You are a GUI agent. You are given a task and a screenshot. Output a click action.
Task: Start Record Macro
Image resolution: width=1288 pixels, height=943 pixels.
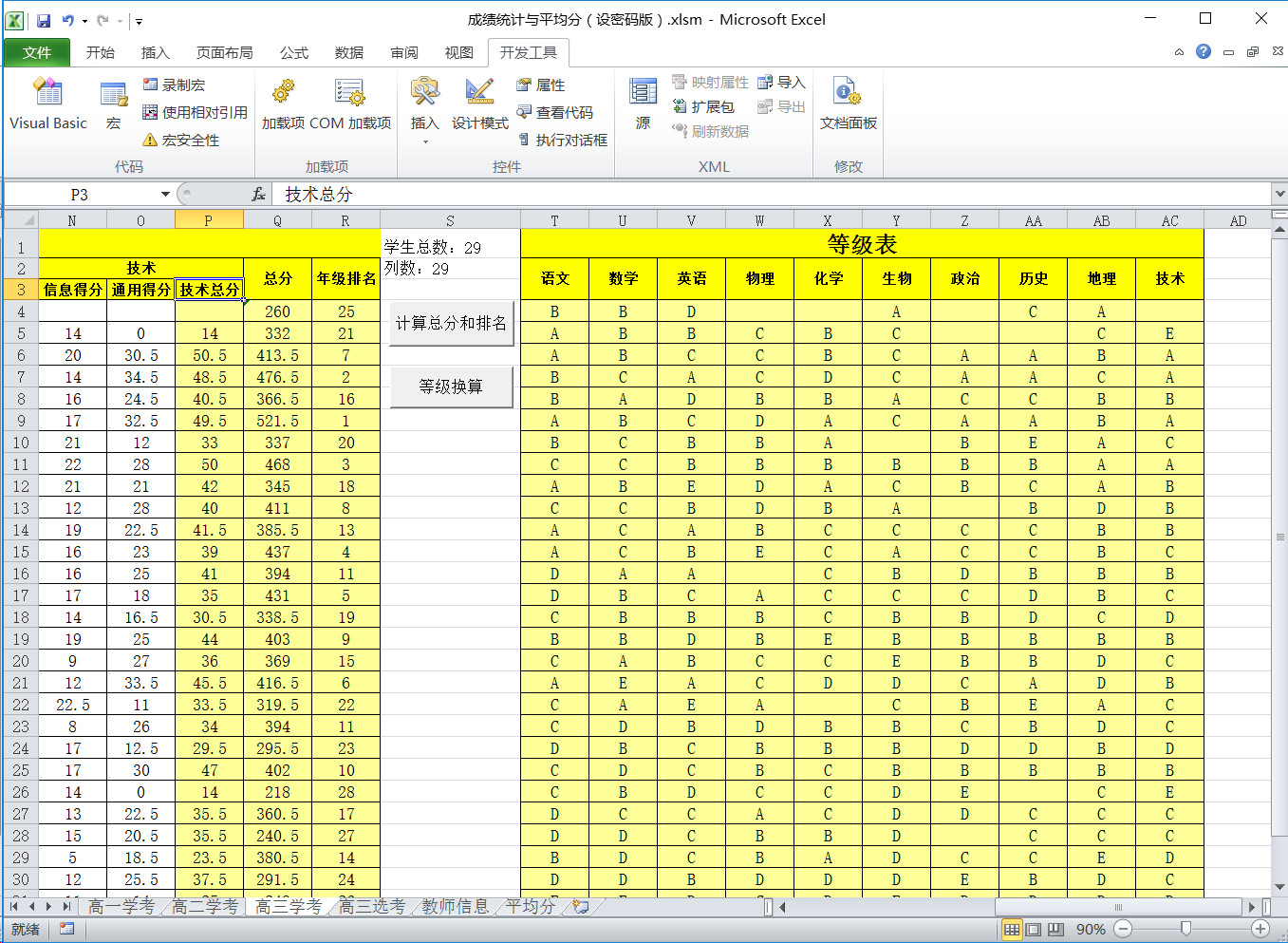coord(175,85)
